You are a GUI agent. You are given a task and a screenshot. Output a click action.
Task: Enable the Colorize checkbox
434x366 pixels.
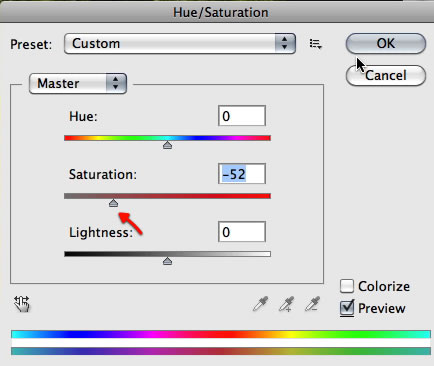[347, 286]
